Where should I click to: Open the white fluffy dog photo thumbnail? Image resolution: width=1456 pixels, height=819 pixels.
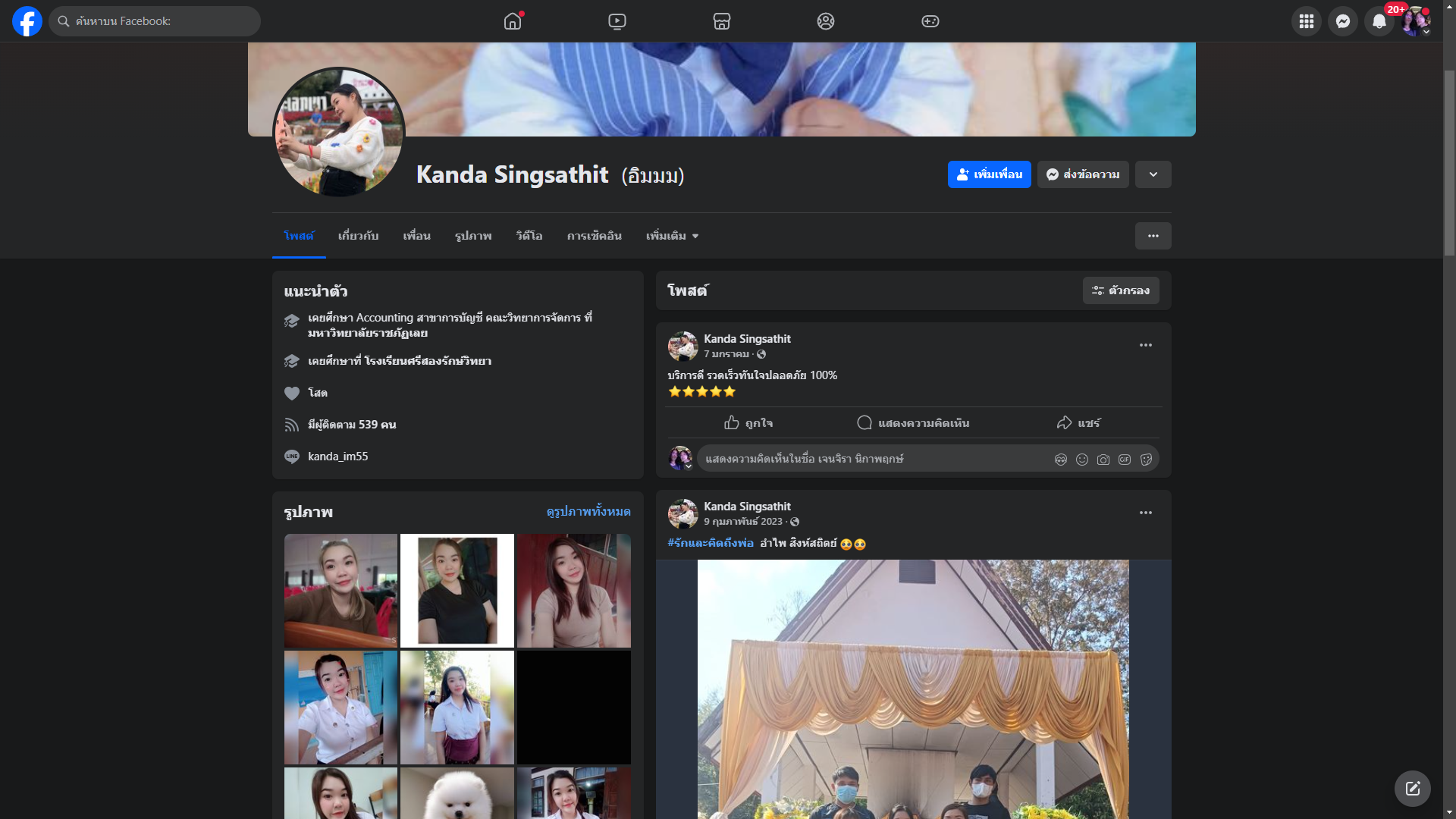coord(457,792)
